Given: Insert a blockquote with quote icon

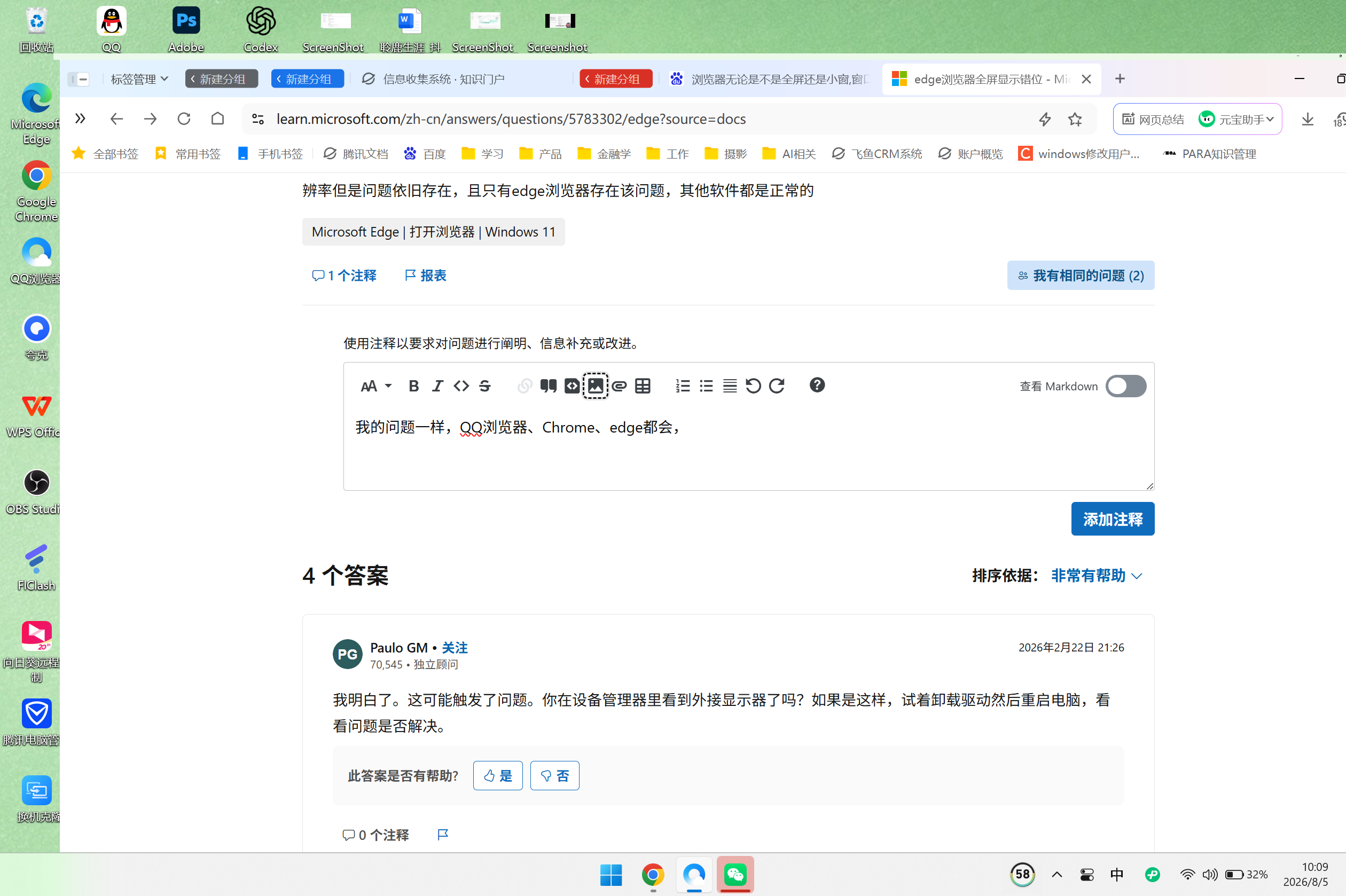Looking at the screenshot, I should (x=548, y=386).
